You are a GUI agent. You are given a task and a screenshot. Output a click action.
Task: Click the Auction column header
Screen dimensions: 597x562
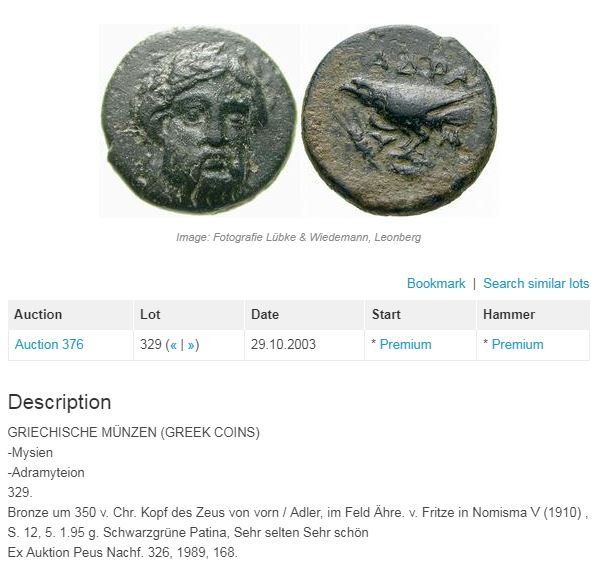click(x=38, y=315)
